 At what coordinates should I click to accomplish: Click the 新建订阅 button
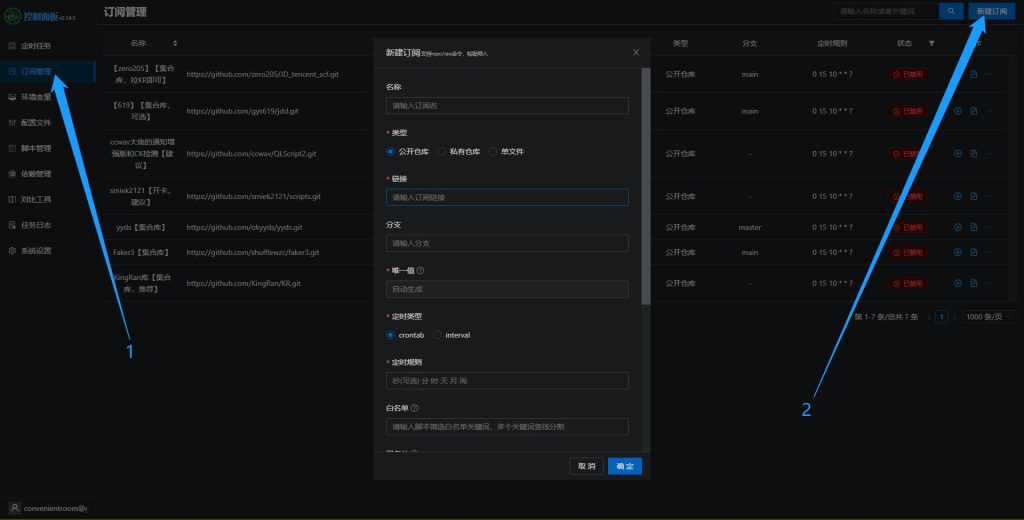[992, 11]
